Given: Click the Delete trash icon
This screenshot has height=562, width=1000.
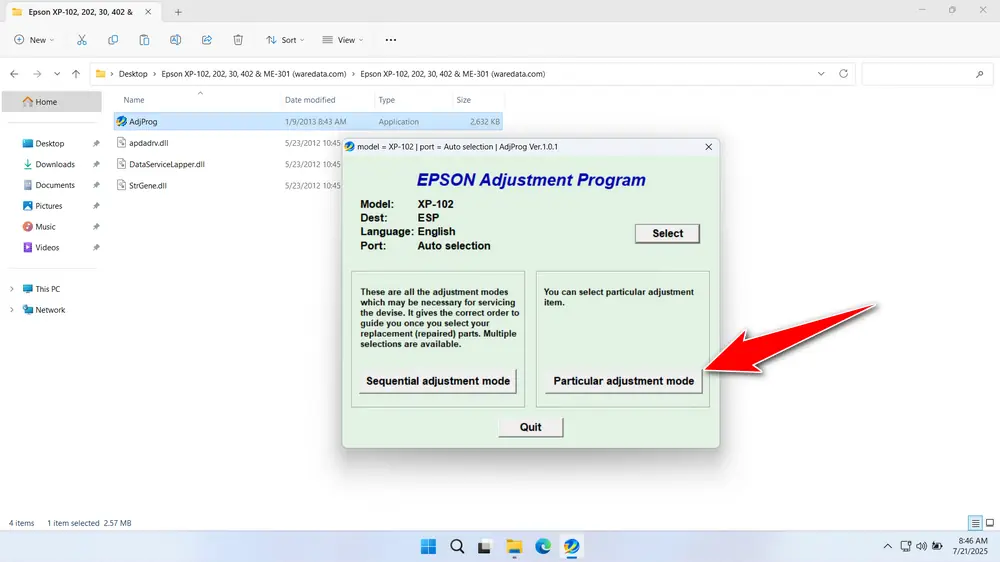Looking at the screenshot, I should (238, 40).
